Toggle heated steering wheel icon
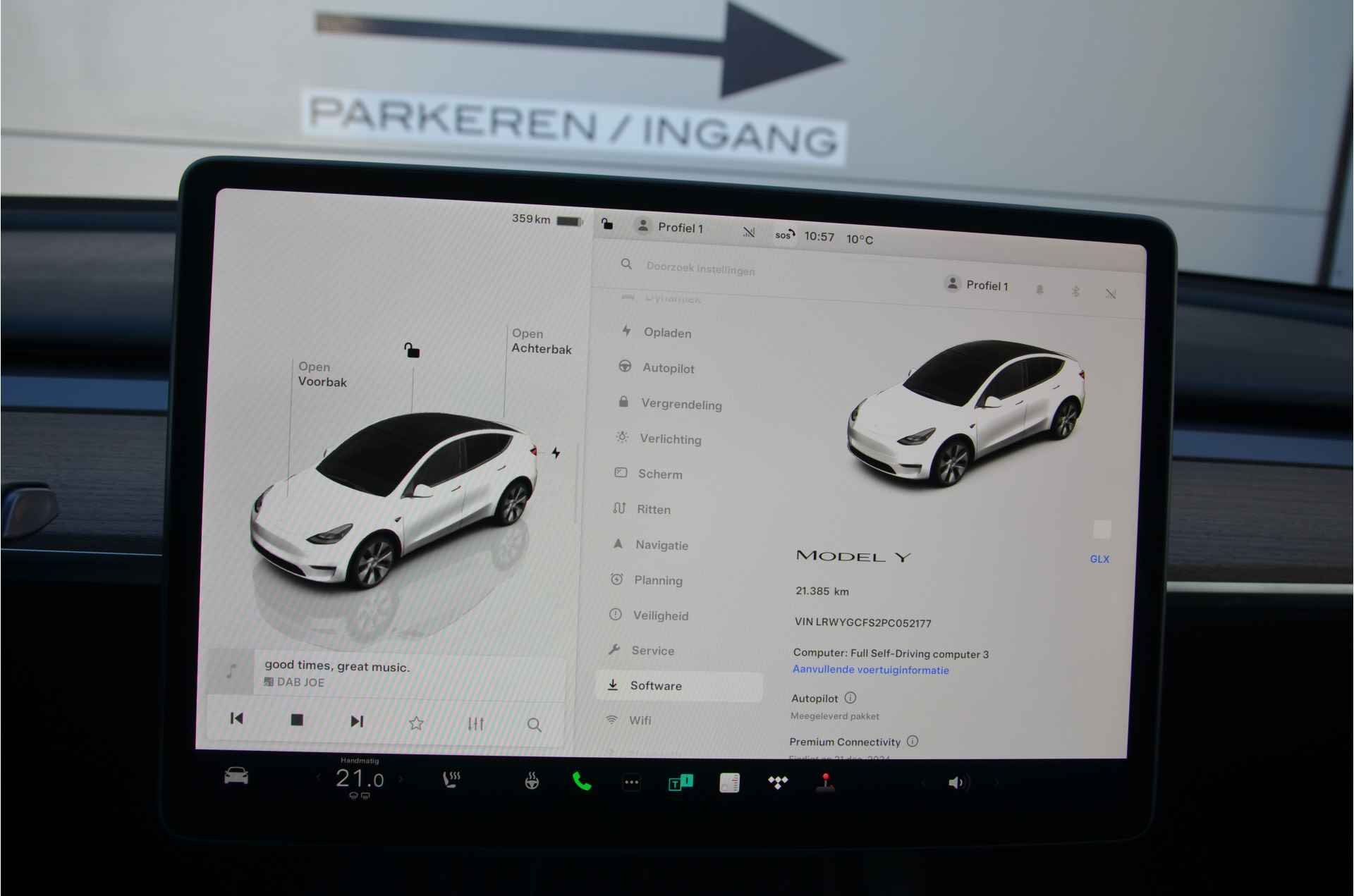Viewport: 1354px width, 896px height. 532,781
